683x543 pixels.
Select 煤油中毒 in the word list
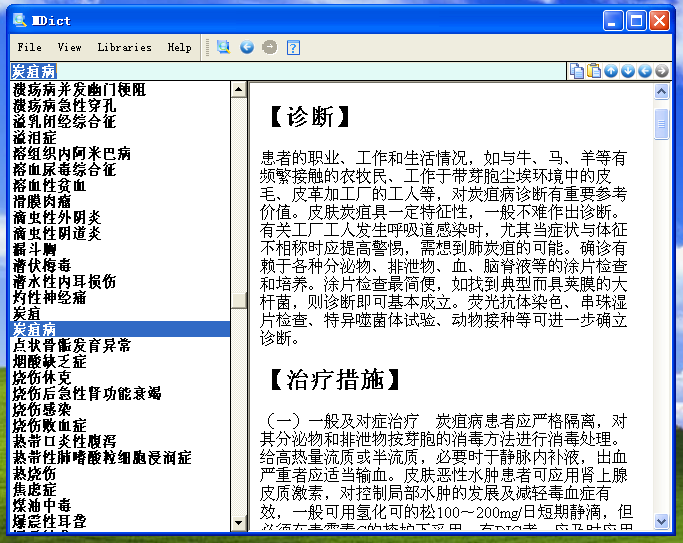click(x=42, y=505)
